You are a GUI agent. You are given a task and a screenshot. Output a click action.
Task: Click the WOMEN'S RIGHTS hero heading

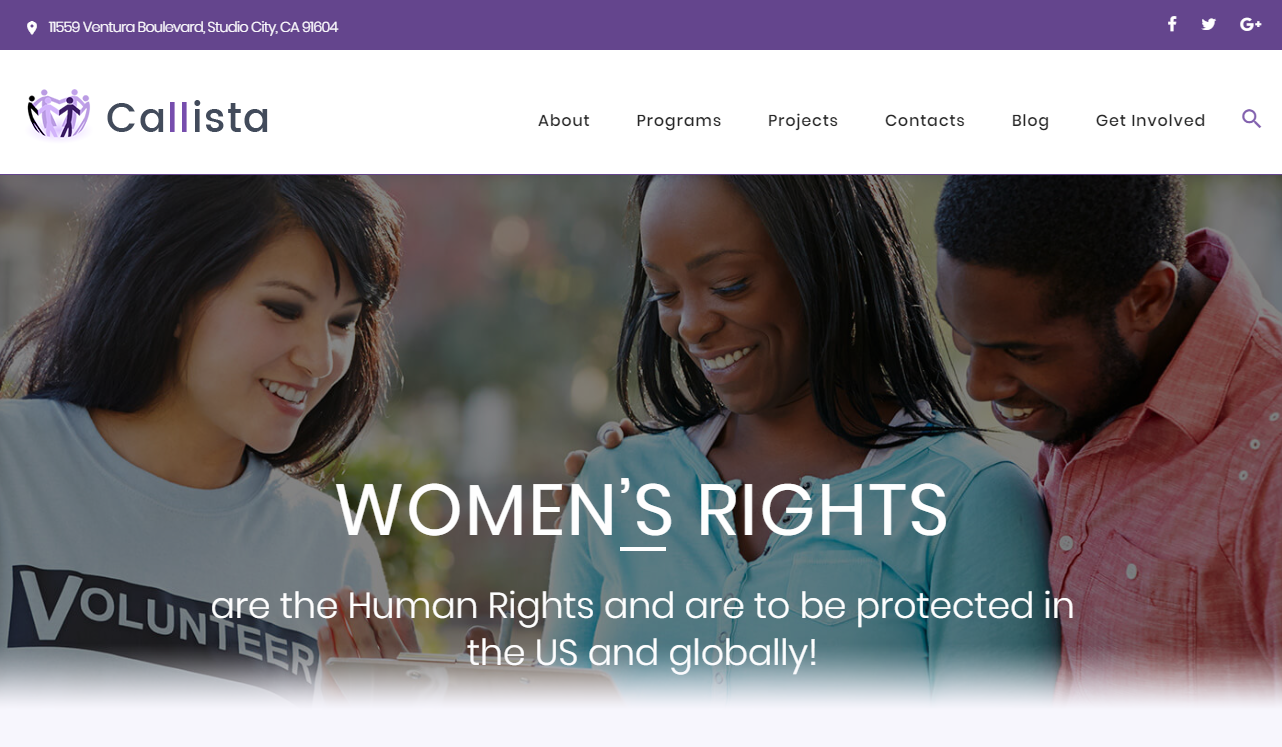pos(642,511)
